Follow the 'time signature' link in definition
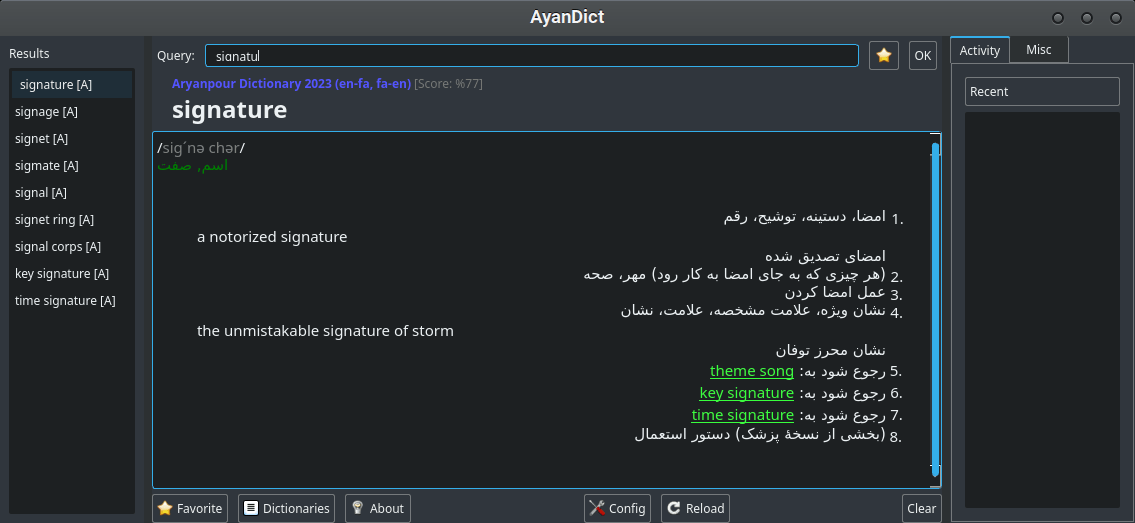Screen dimensions: 1135x523 click(x=743, y=415)
